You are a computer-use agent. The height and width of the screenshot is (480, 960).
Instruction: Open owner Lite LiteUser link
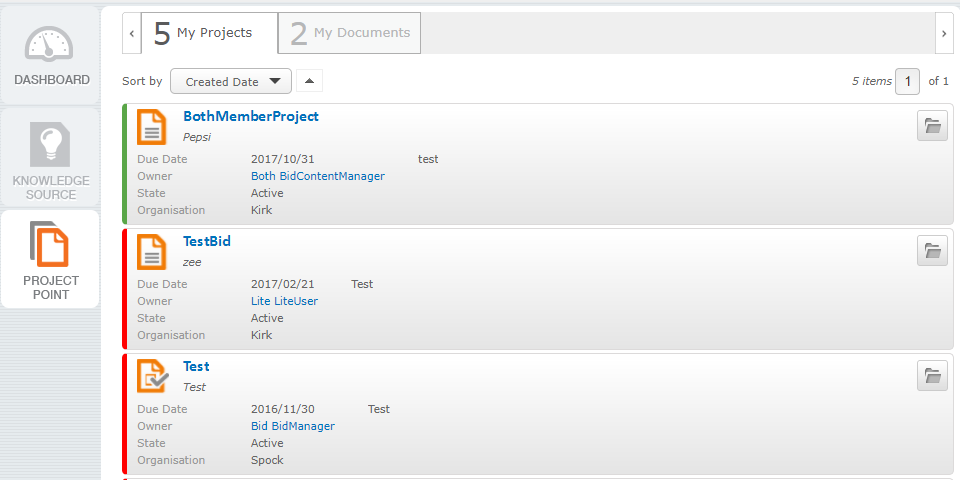284,301
